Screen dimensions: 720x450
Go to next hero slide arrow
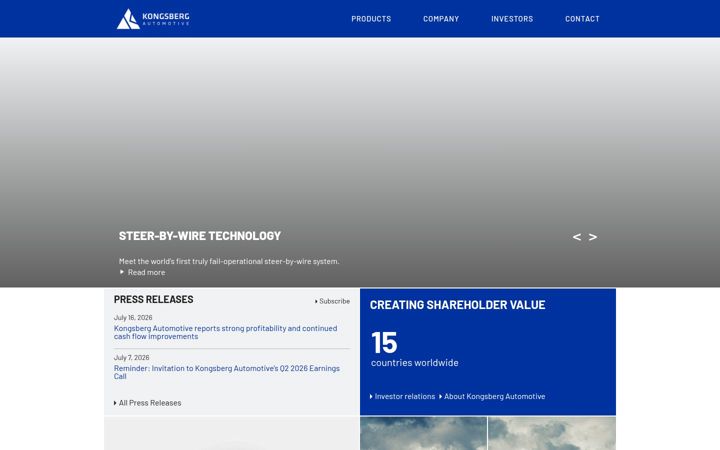tap(593, 237)
